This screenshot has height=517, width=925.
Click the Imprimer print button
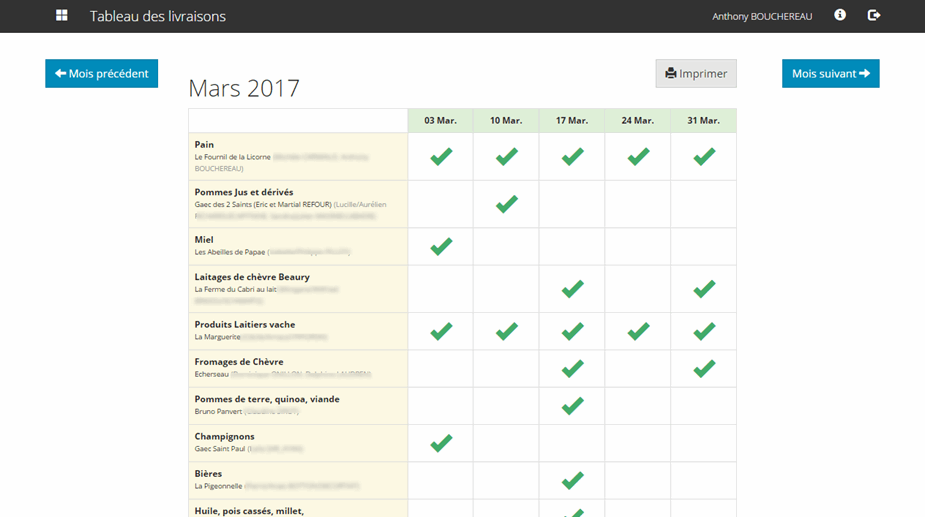point(696,74)
